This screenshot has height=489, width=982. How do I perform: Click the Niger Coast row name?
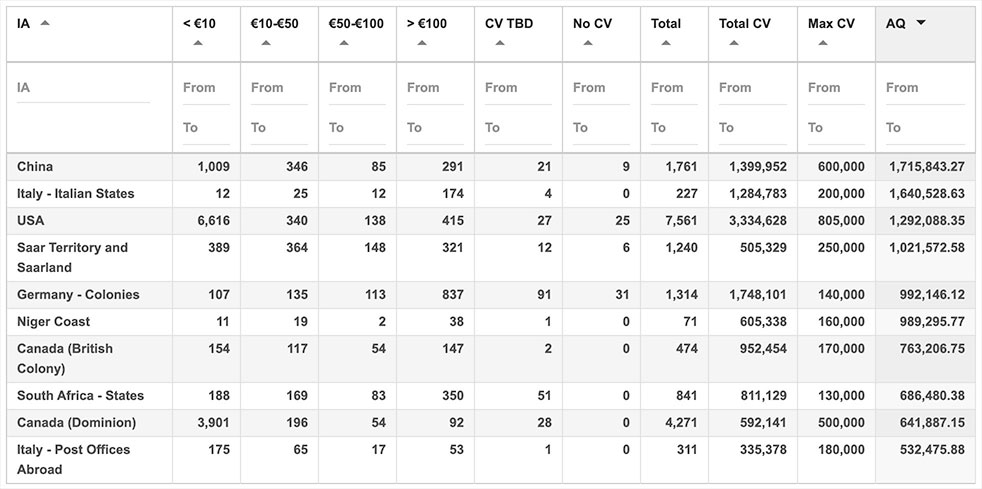pyautogui.click(x=53, y=321)
